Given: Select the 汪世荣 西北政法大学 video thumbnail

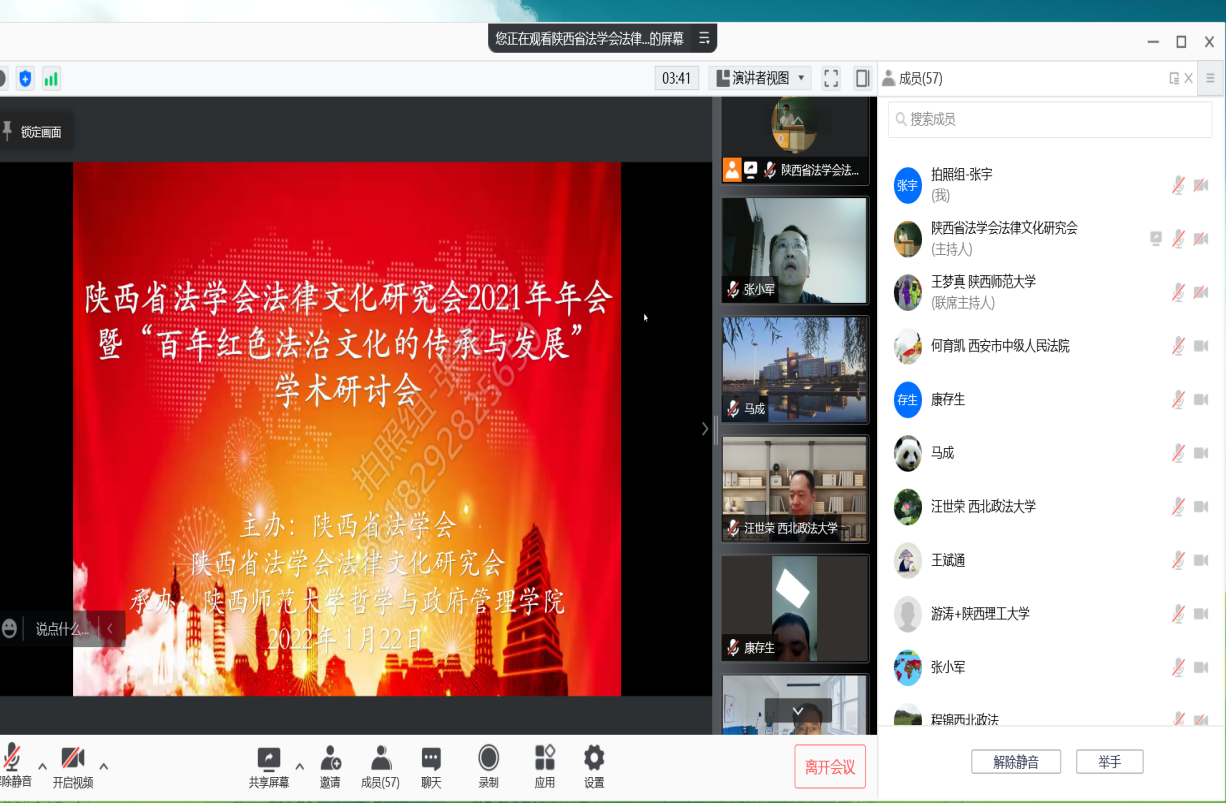Looking at the screenshot, I should click(795, 488).
